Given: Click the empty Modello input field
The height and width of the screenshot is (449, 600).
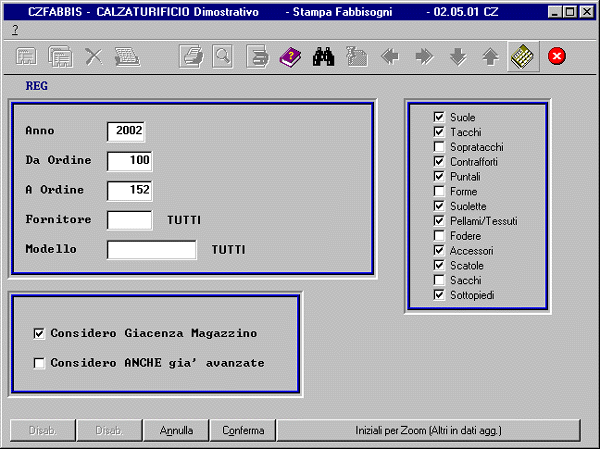Looking at the screenshot, I should (152, 250).
